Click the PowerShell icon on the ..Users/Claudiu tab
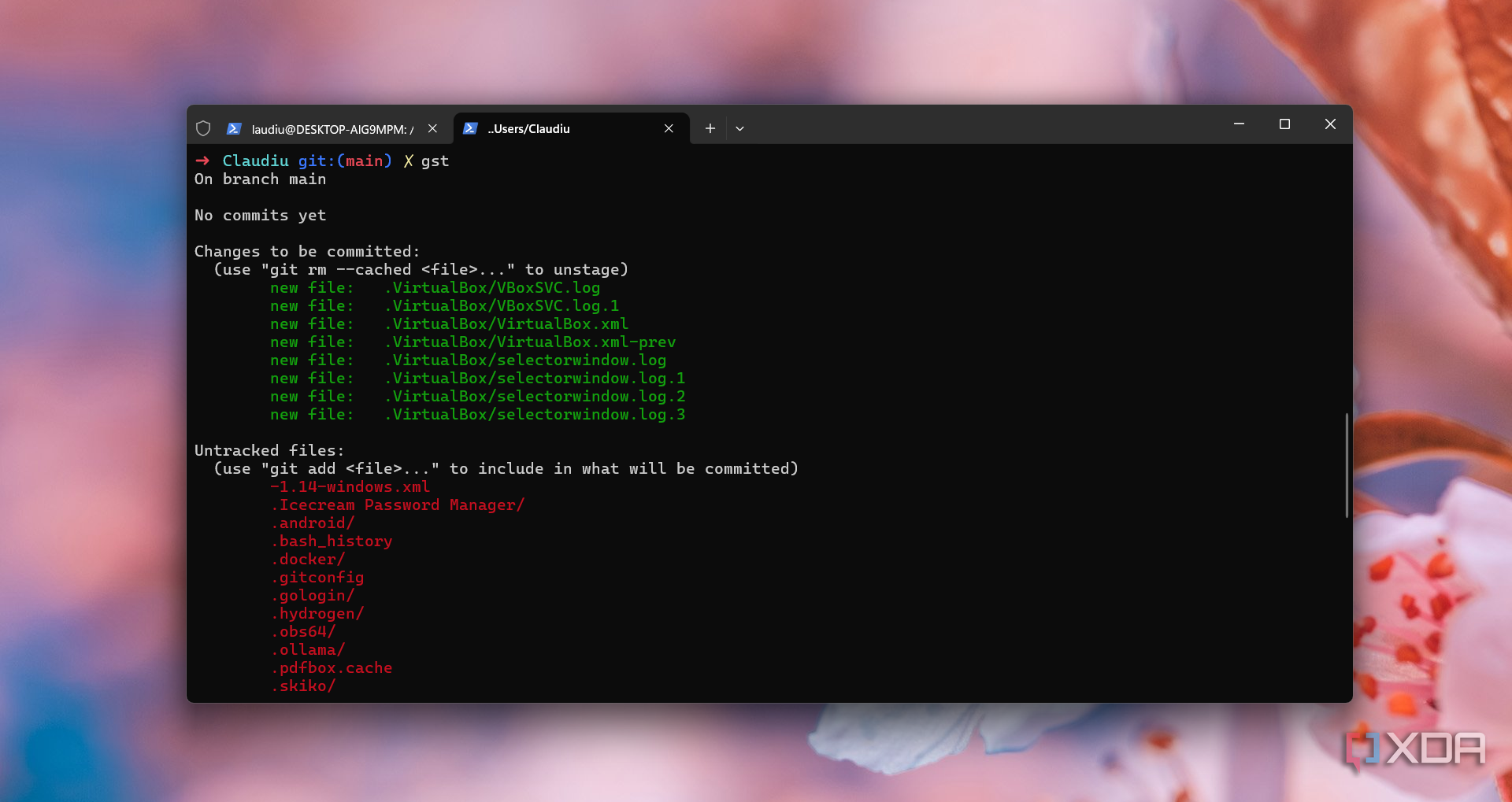 pos(470,128)
